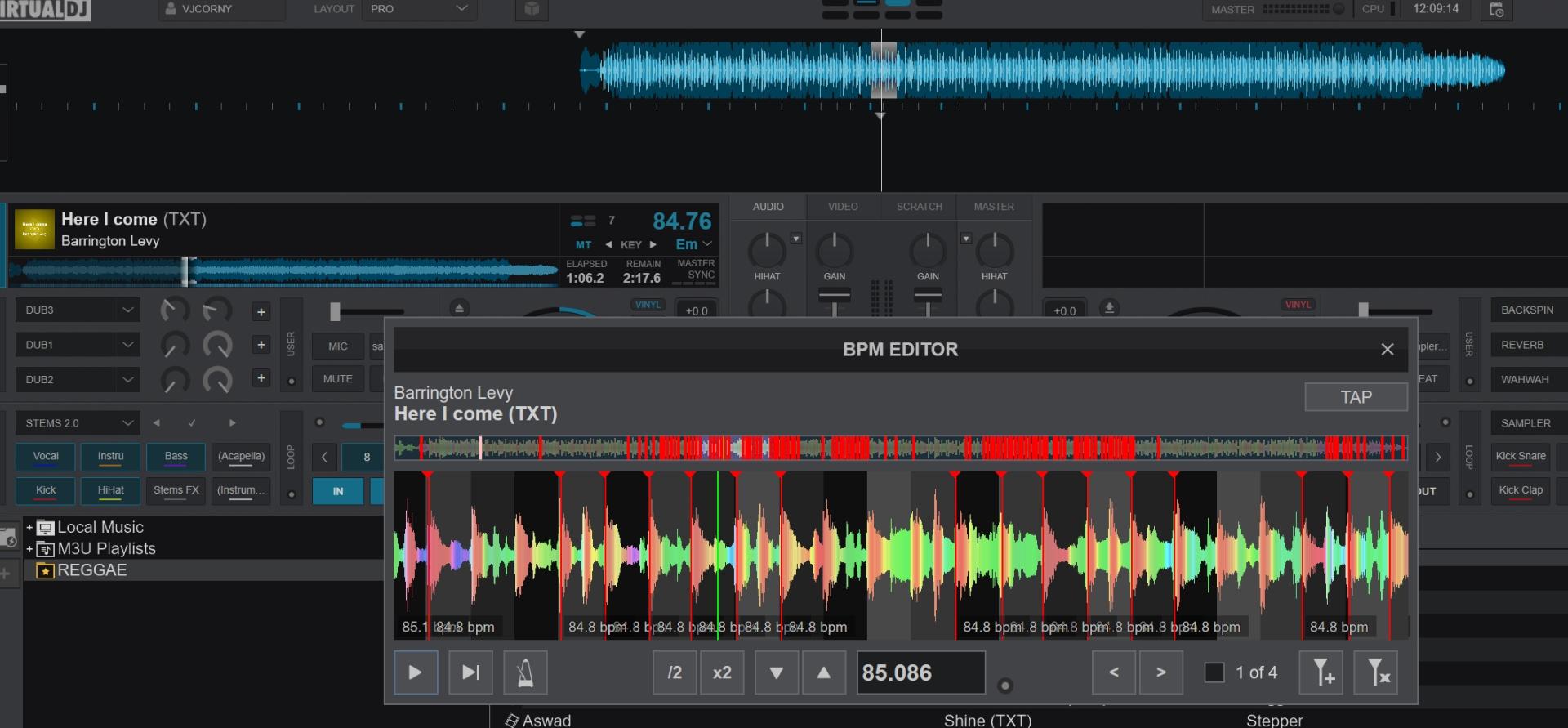Click the 3D cube icon in top bar
The width and height of the screenshot is (1568, 728).
[532, 9]
